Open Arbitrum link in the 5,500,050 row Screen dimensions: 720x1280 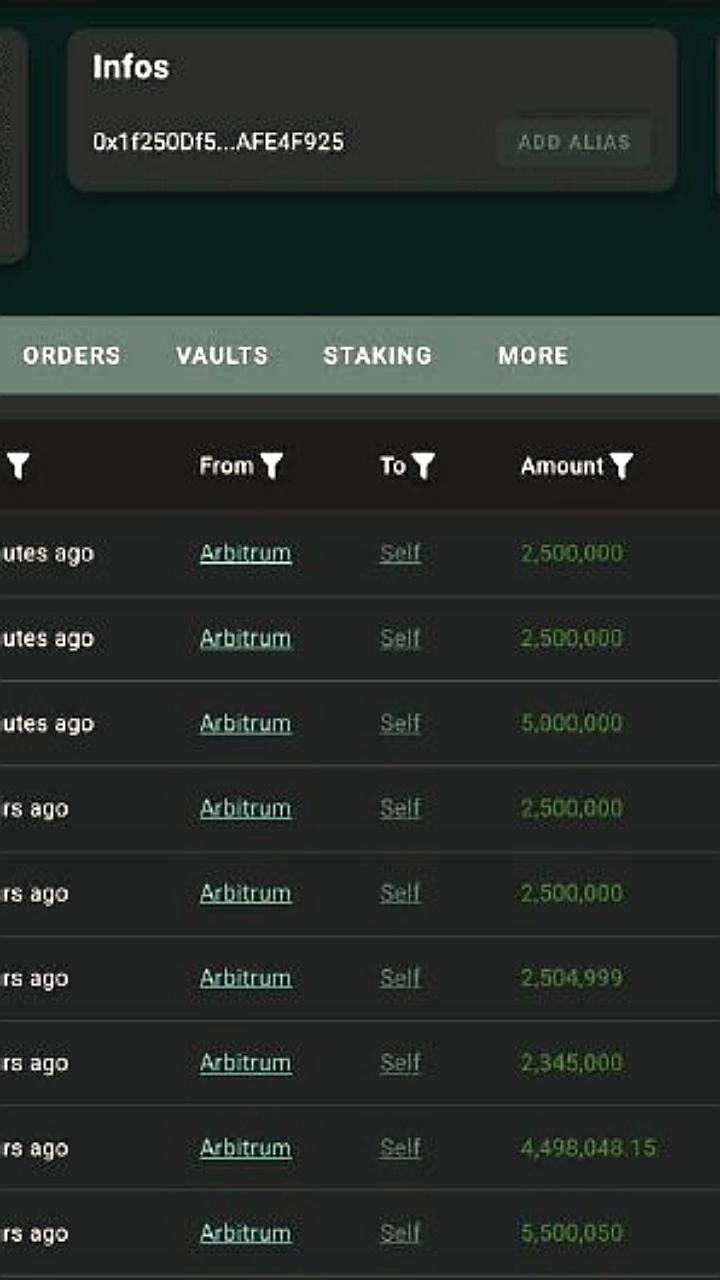(x=246, y=1233)
